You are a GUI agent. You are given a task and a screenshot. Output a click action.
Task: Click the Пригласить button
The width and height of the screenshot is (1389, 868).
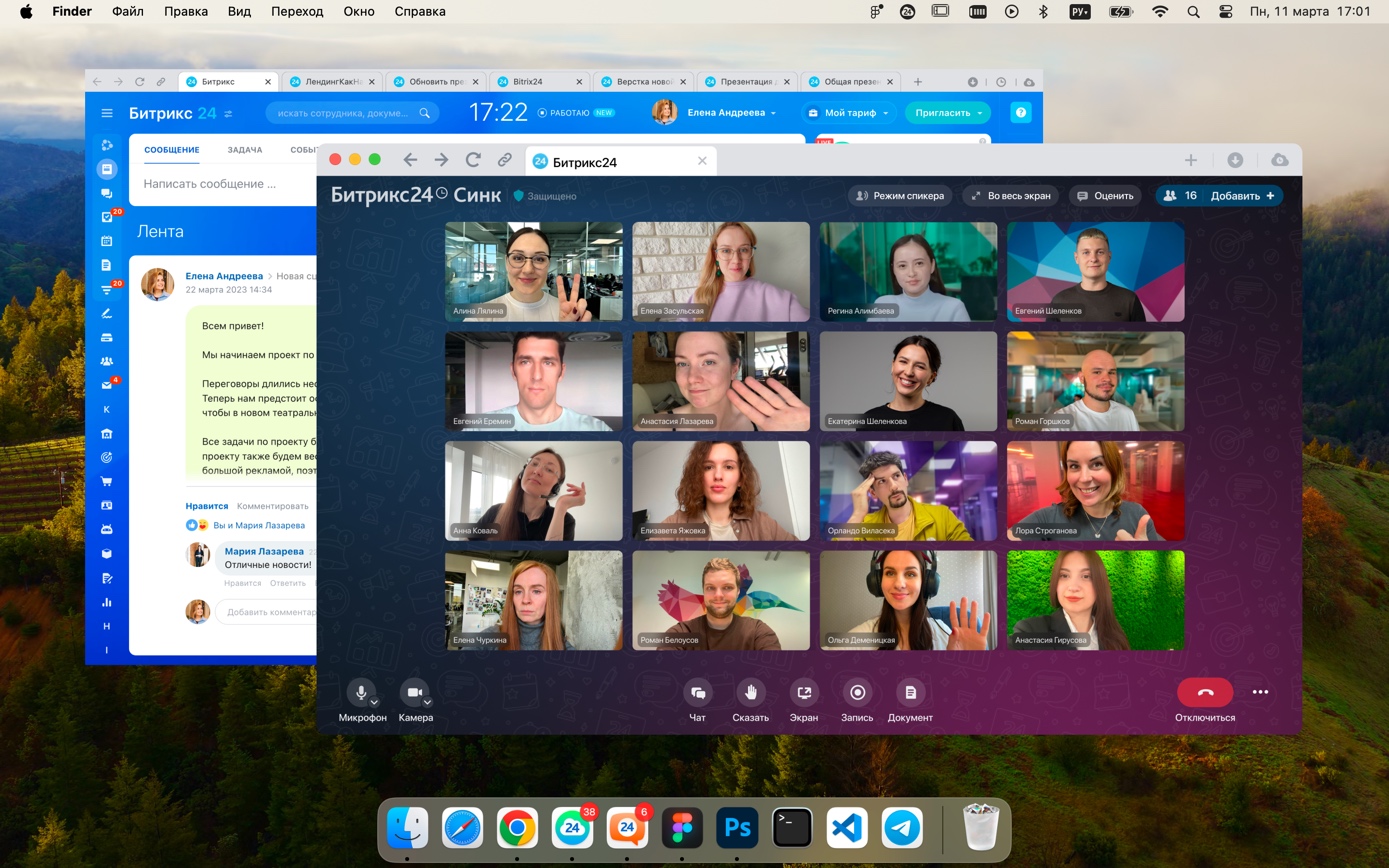point(947,113)
